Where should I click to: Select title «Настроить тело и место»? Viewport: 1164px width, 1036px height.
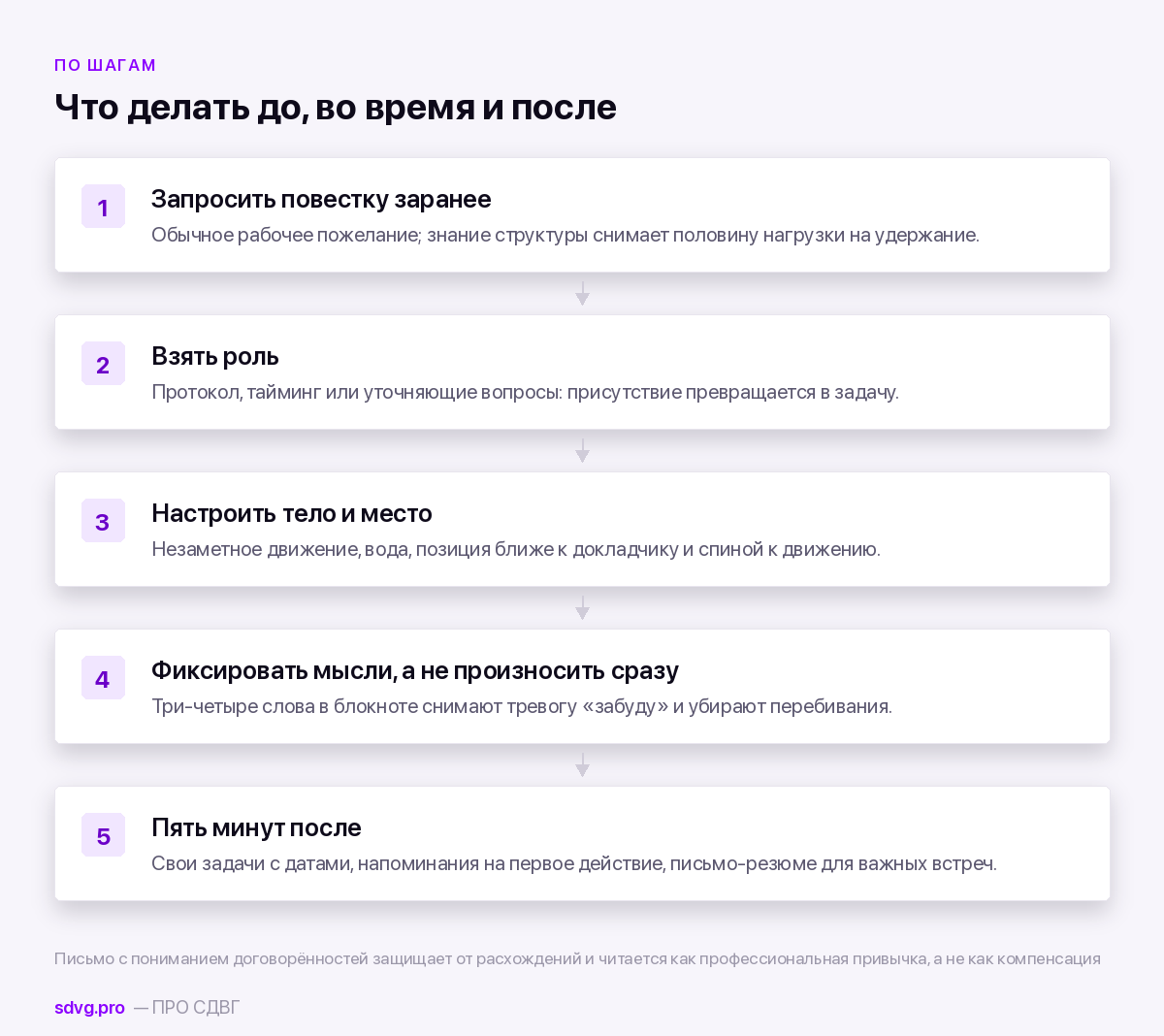(292, 513)
